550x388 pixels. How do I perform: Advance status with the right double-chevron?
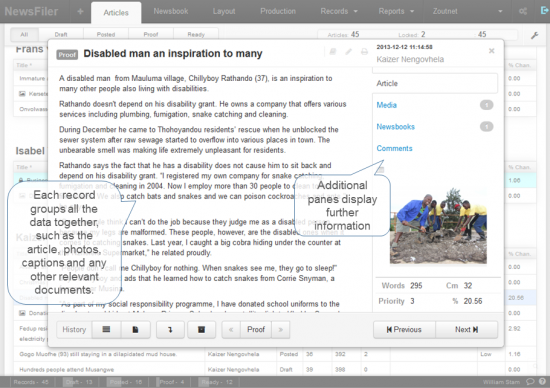tap(281, 329)
